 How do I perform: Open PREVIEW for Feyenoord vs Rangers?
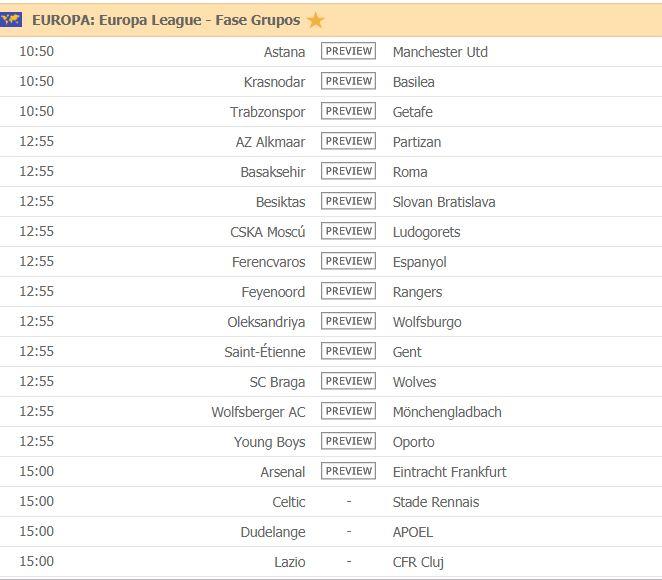348,291
